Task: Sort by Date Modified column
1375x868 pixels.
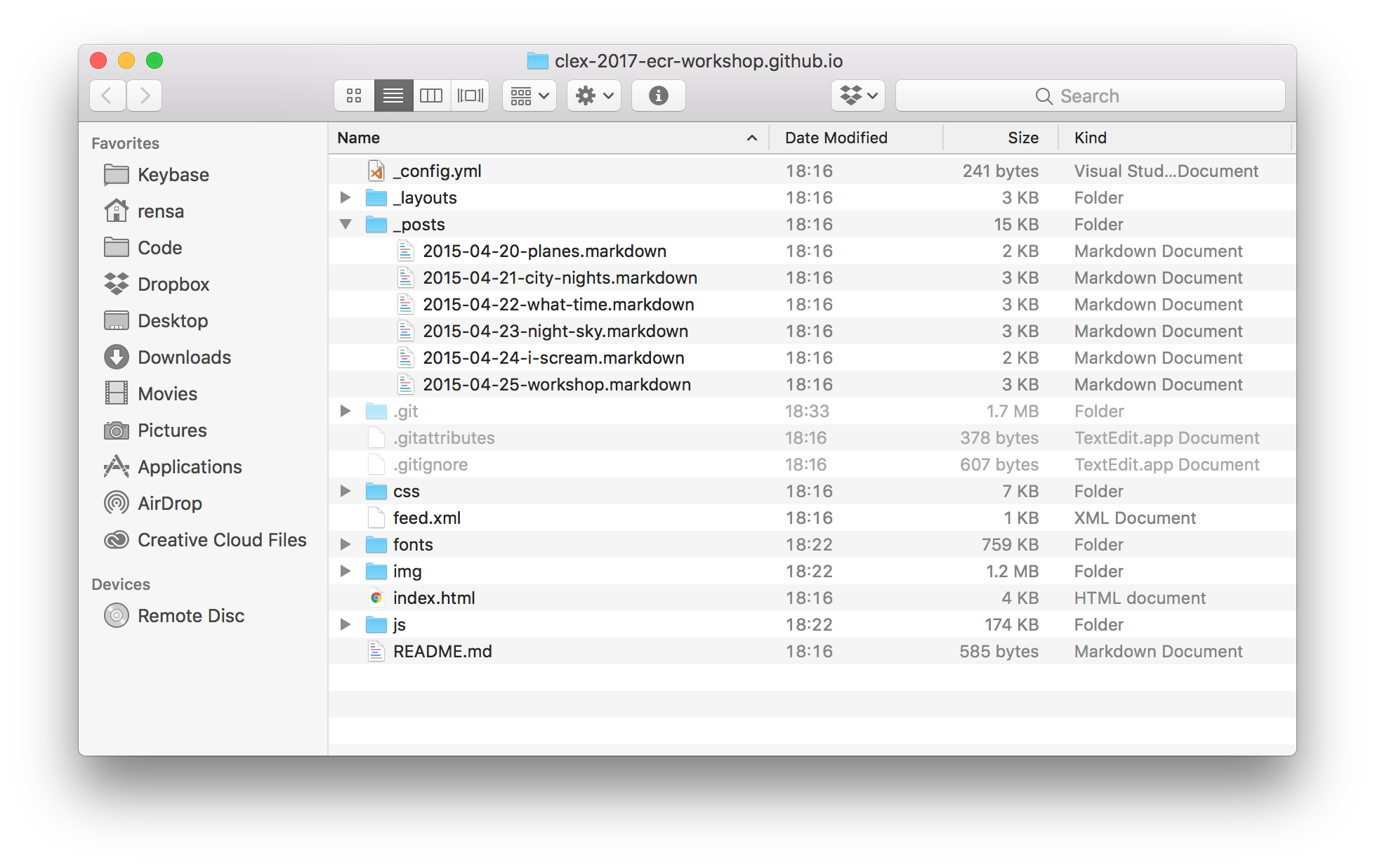Action: [836, 138]
